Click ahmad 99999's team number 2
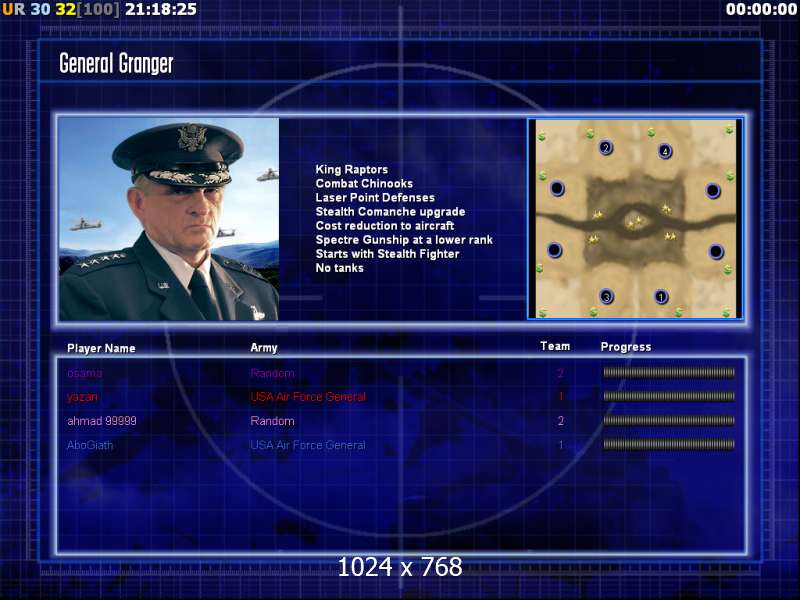 click(561, 421)
